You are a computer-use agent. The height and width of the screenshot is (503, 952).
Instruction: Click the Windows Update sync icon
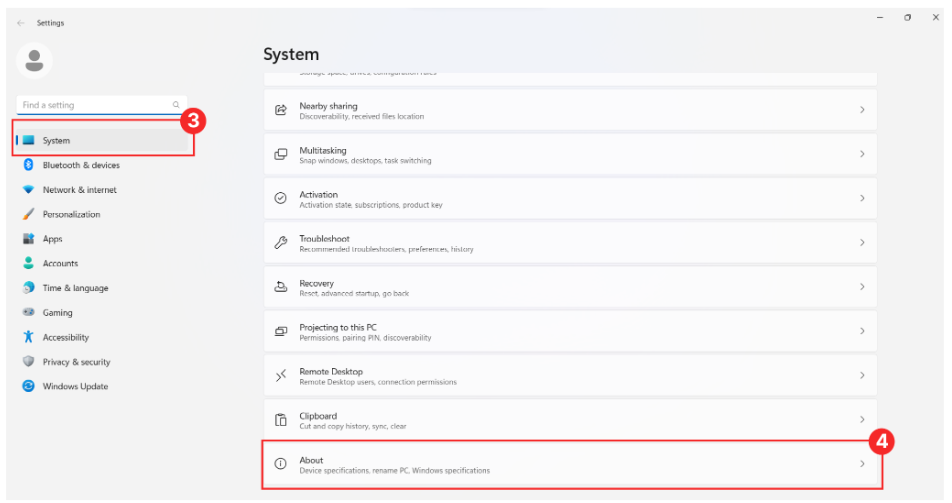(29, 386)
